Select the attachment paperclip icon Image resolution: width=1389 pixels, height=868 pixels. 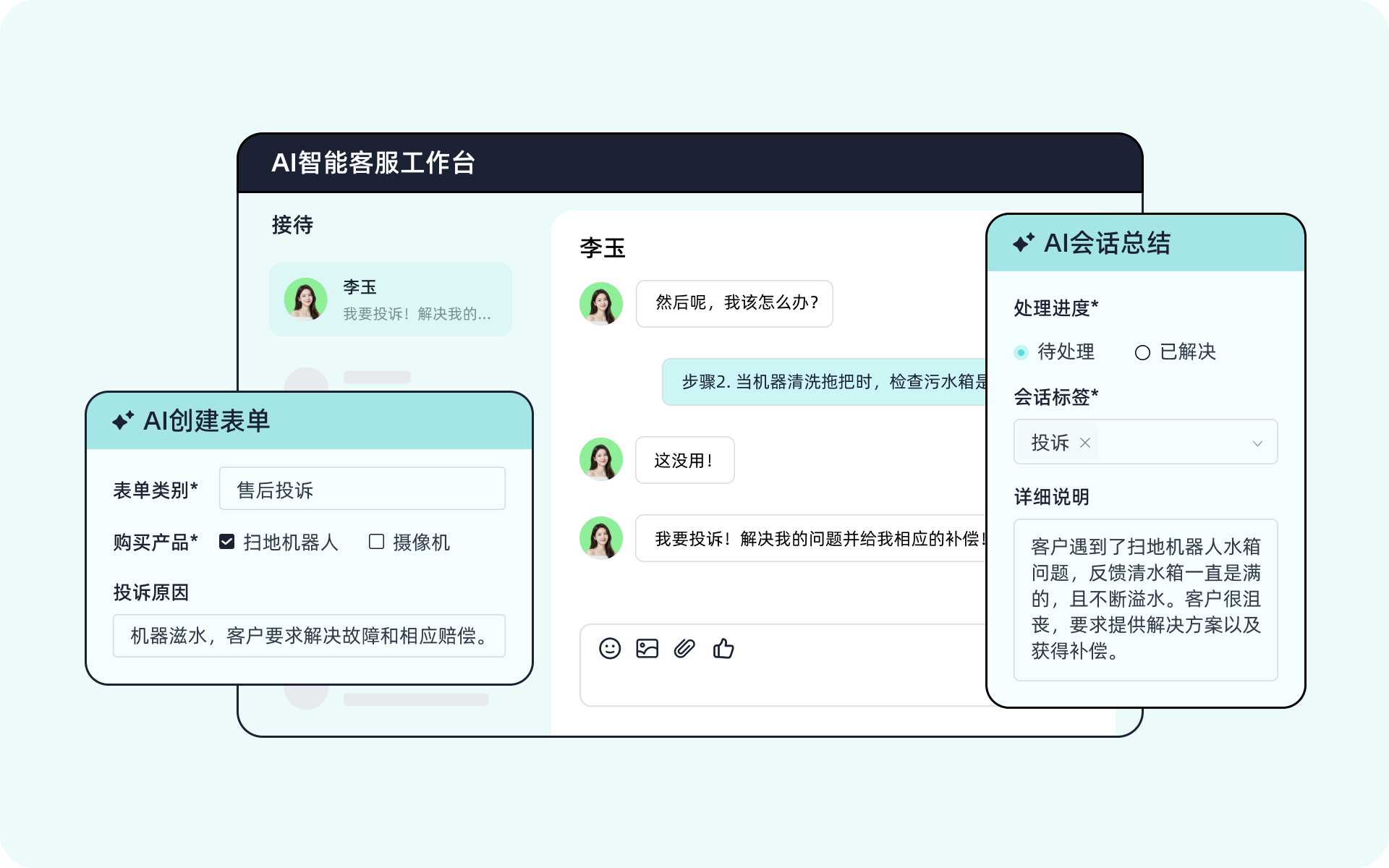pos(684,649)
